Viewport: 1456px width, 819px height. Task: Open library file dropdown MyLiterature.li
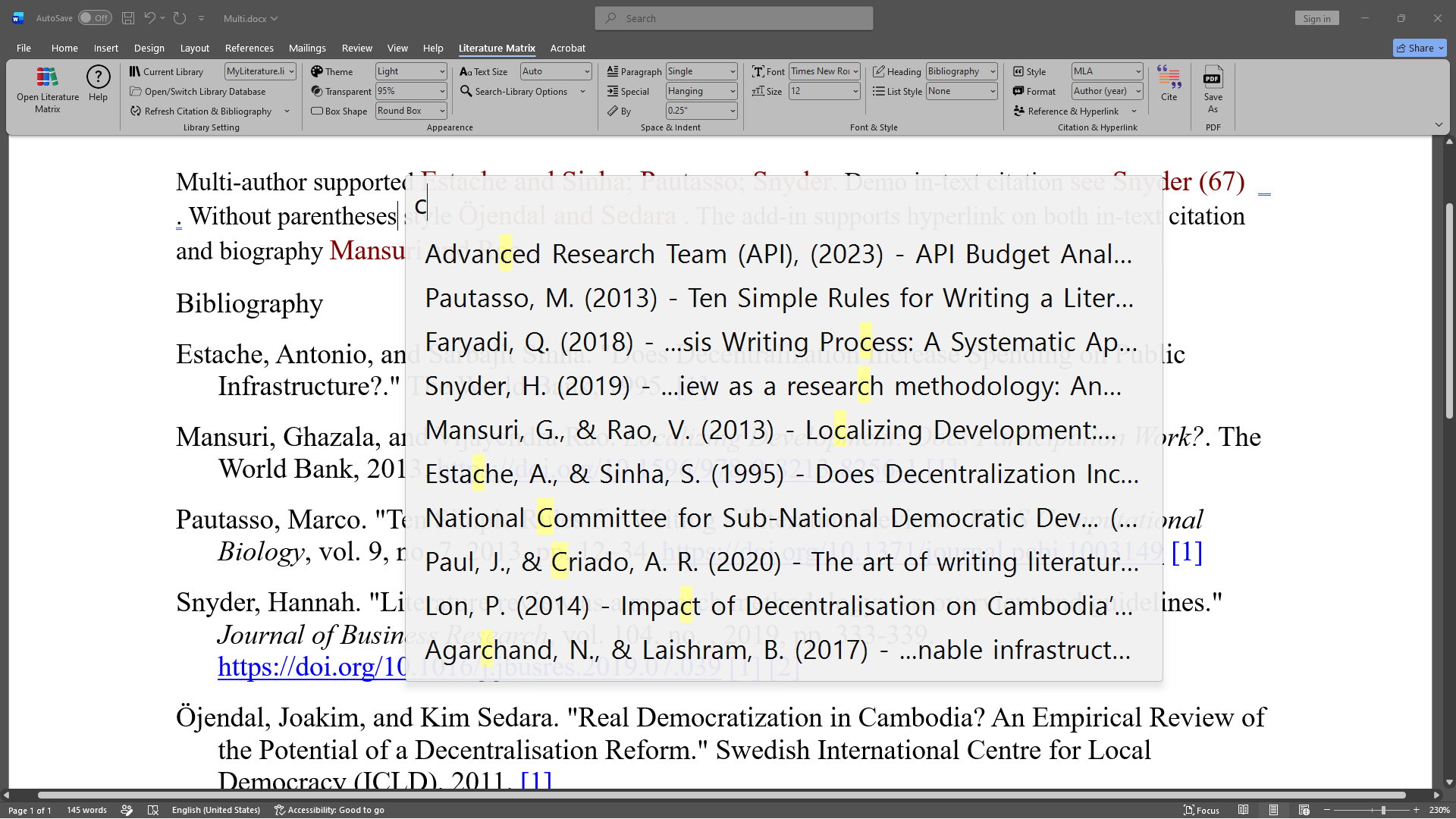pos(260,71)
